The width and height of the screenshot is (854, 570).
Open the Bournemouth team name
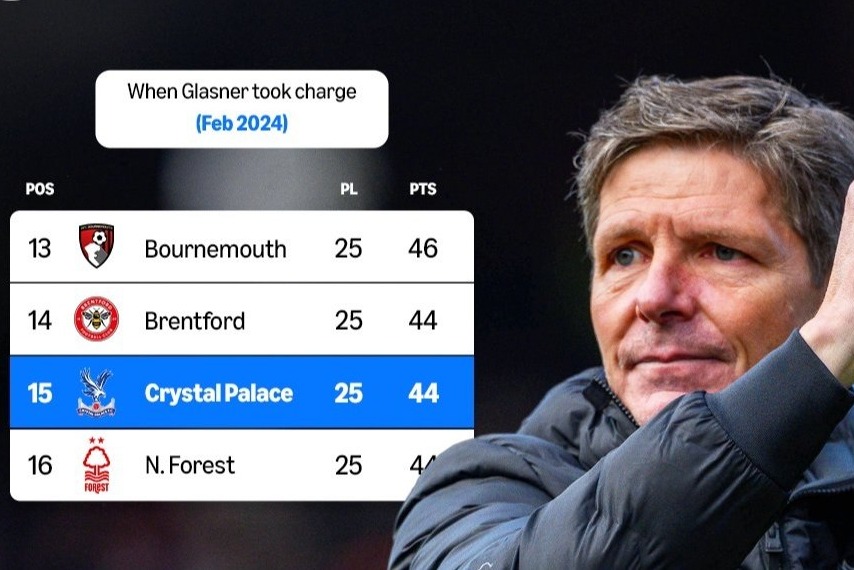click(215, 248)
